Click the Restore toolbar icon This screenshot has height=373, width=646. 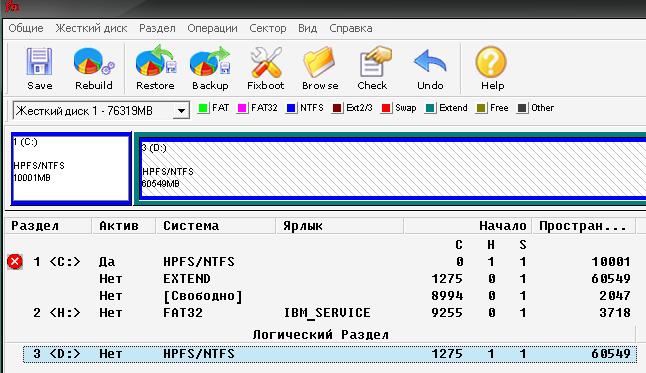(x=155, y=61)
